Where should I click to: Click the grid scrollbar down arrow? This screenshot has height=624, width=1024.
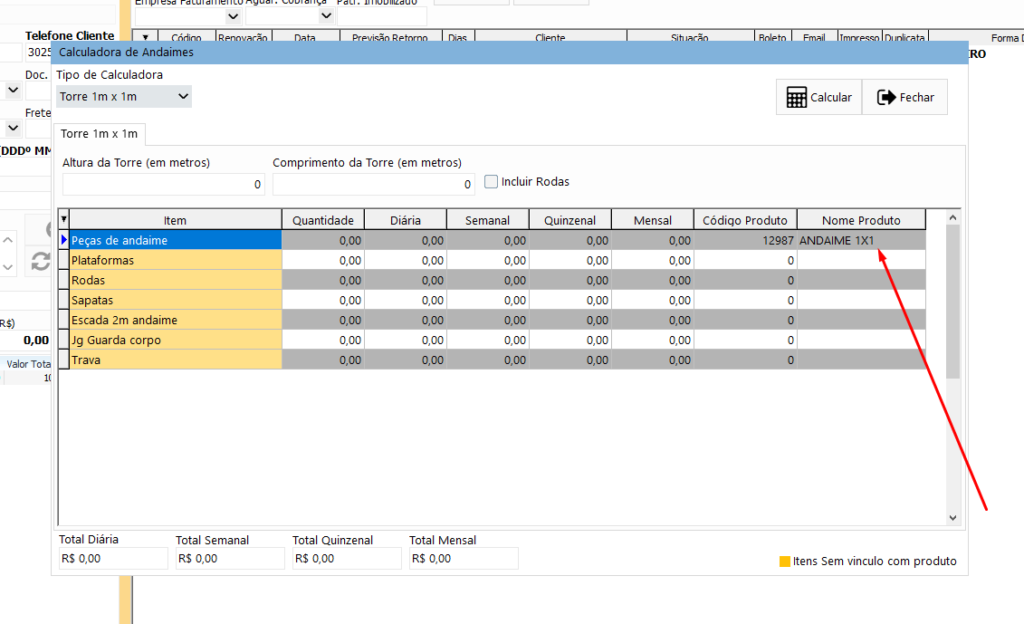click(953, 518)
